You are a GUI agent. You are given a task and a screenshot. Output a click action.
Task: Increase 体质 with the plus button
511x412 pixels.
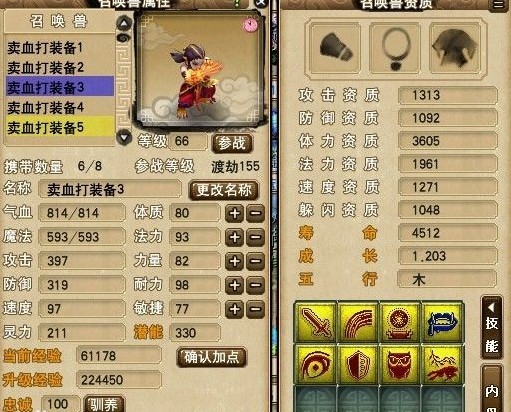[235, 213]
